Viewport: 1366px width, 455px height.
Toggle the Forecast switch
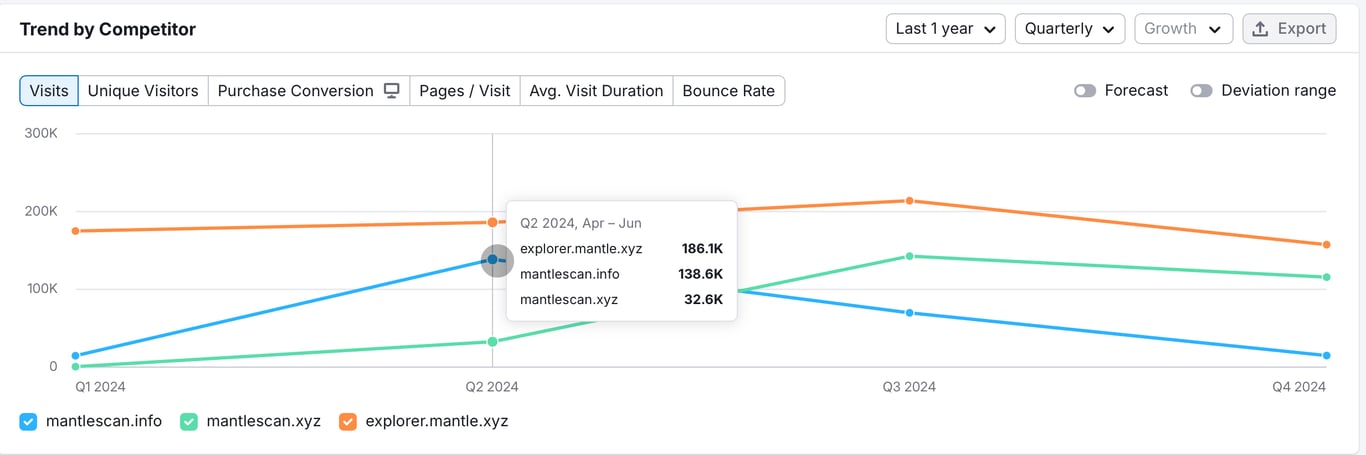1085,91
